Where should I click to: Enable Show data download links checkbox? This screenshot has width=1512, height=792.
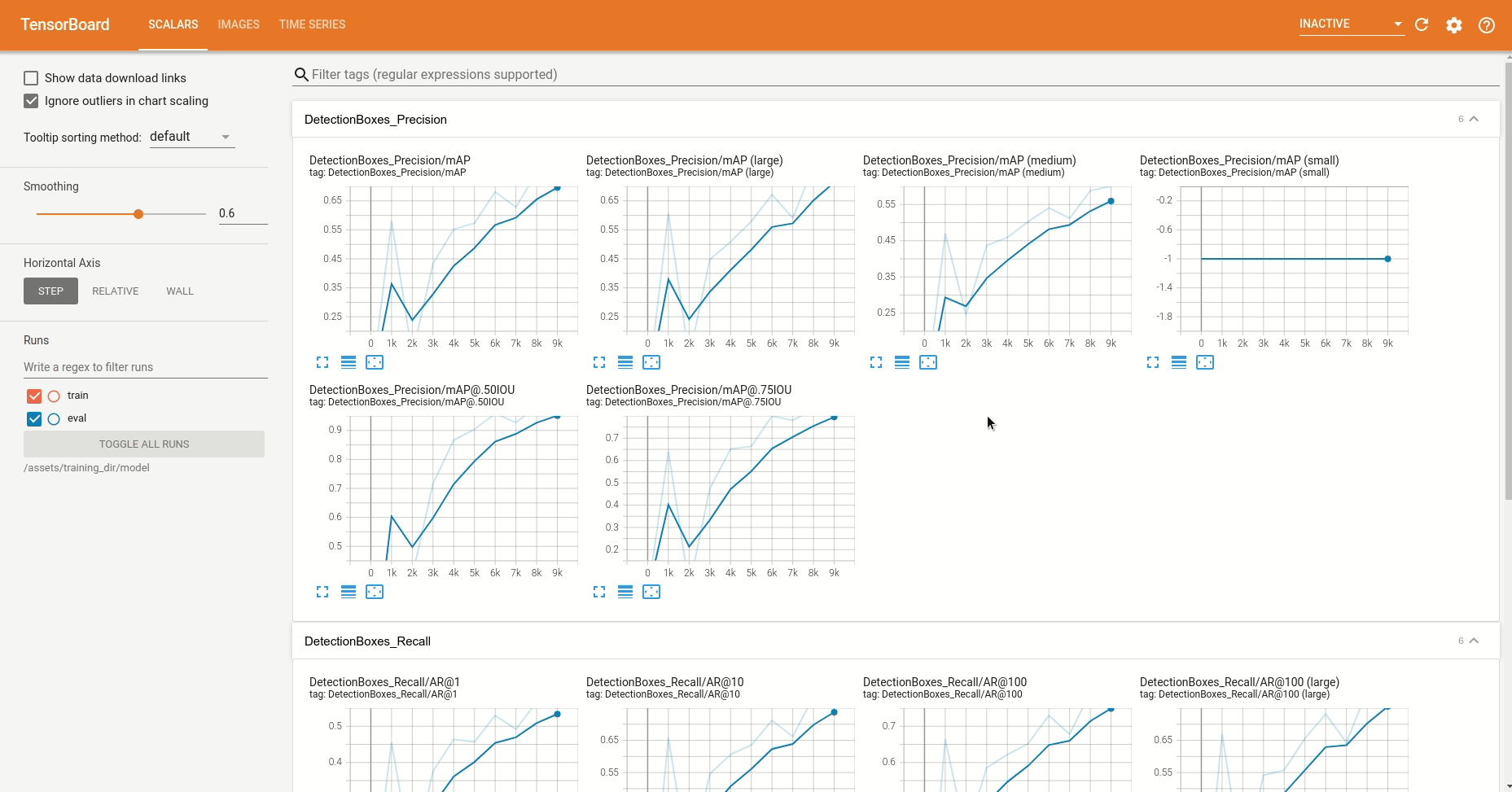pyautogui.click(x=31, y=78)
